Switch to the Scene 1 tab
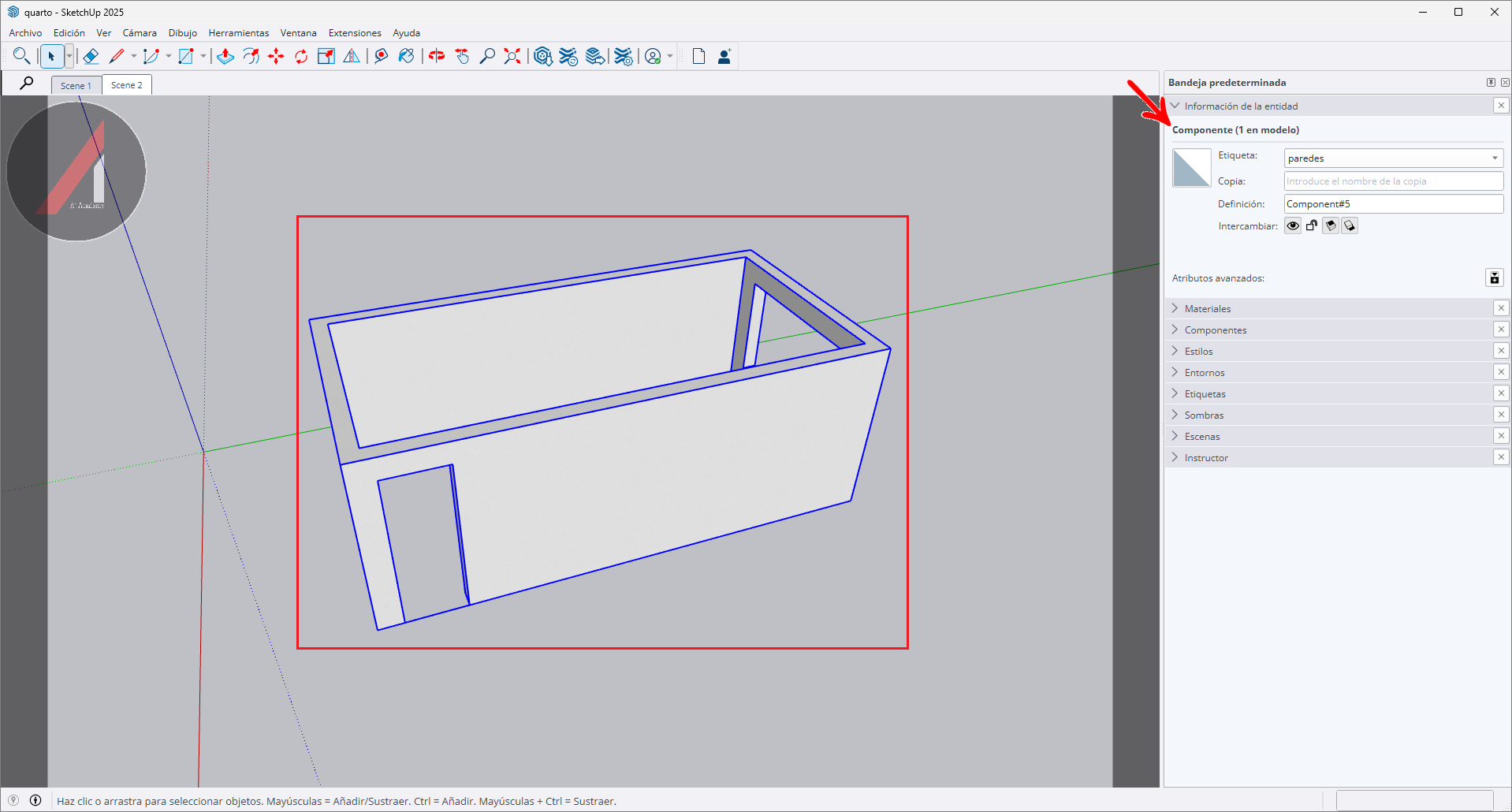Image resolution: width=1512 pixels, height=812 pixels. point(76,85)
